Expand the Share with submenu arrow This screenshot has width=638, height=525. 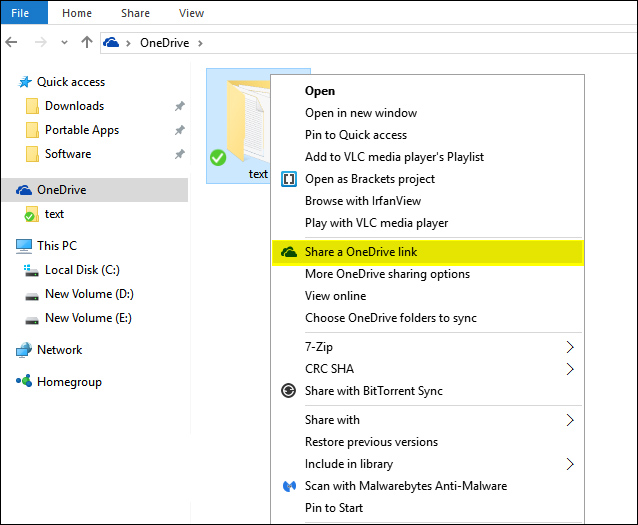pyautogui.click(x=570, y=420)
